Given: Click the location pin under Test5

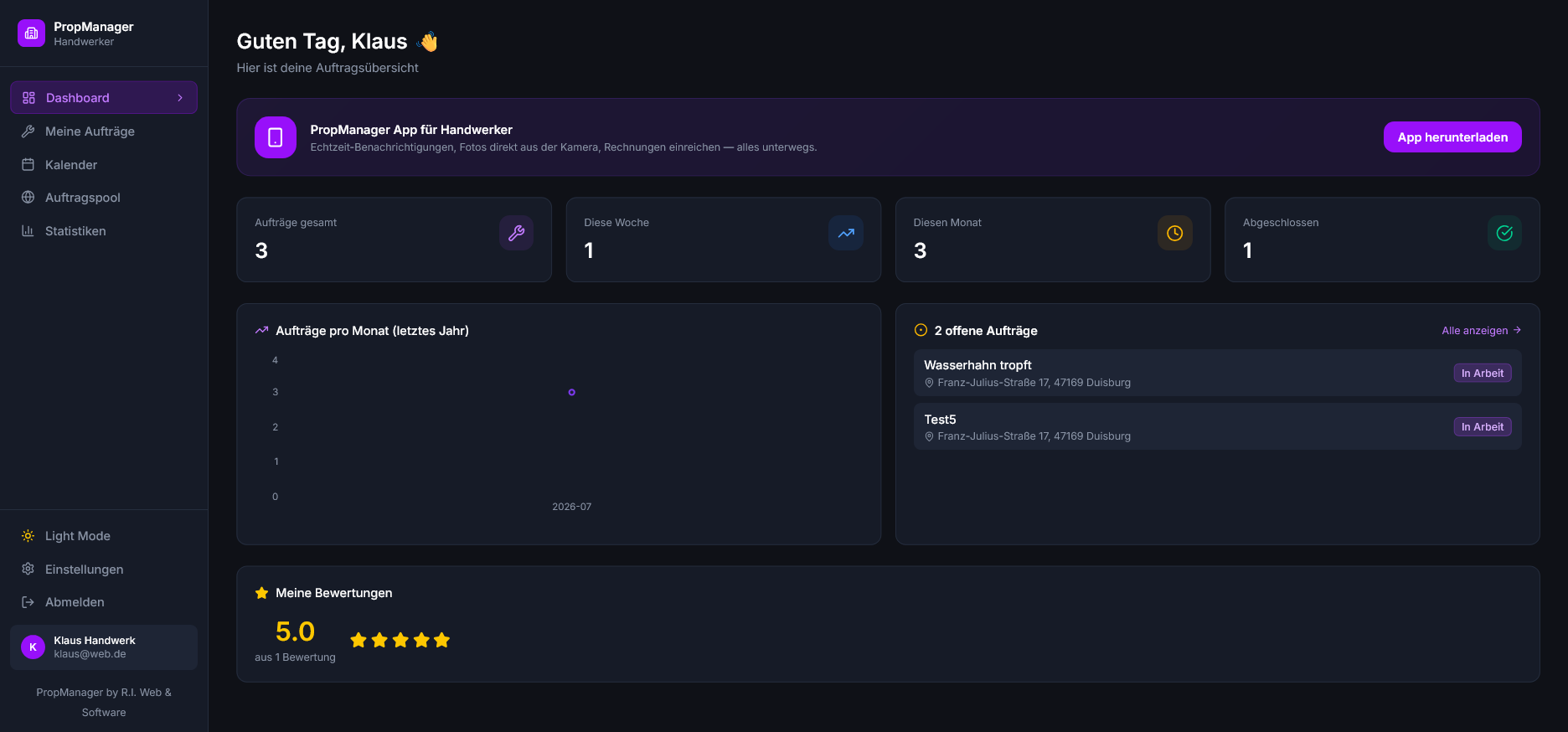Looking at the screenshot, I should 929,436.
